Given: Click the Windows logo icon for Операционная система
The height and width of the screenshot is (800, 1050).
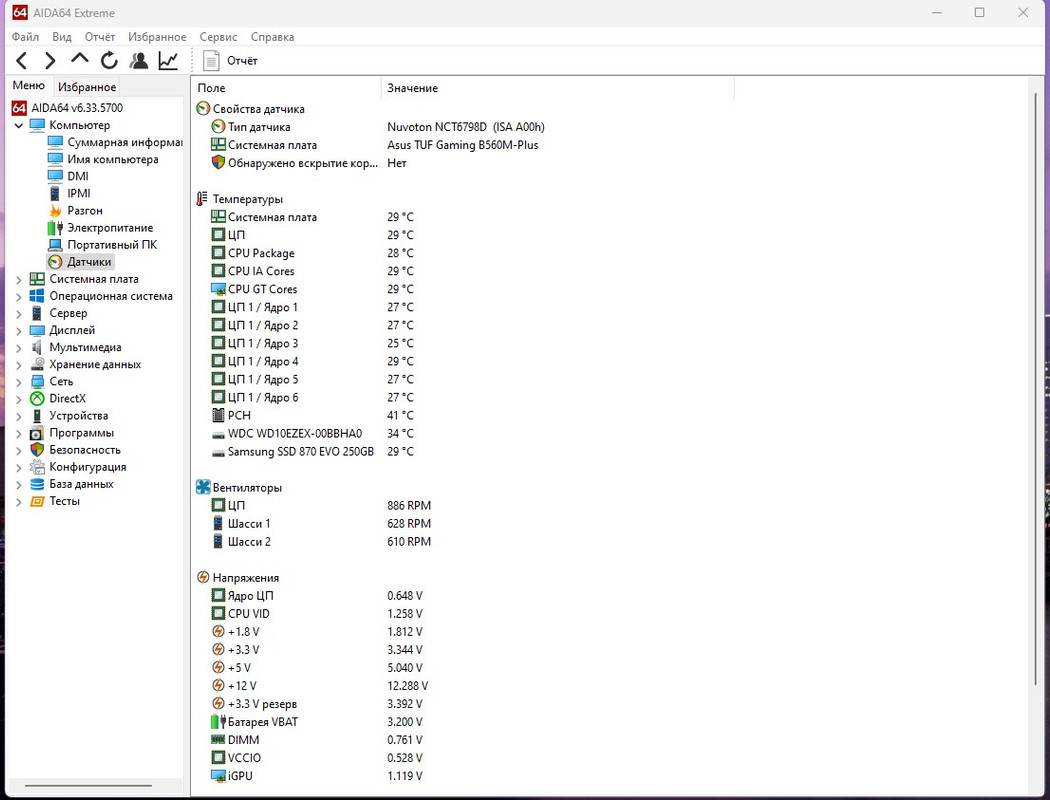Looking at the screenshot, I should 37,296.
